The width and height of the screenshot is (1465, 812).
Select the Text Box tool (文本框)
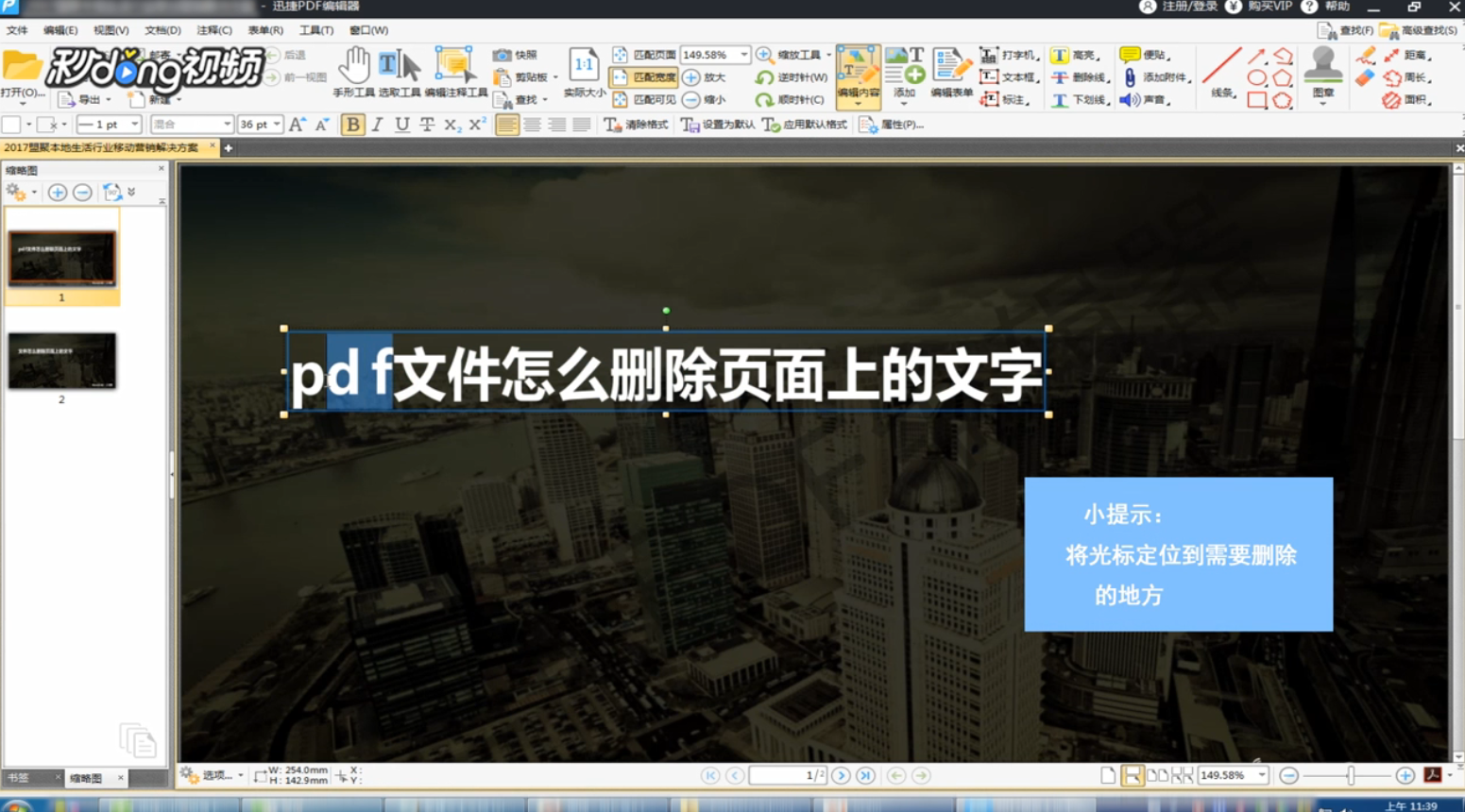[1009, 77]
